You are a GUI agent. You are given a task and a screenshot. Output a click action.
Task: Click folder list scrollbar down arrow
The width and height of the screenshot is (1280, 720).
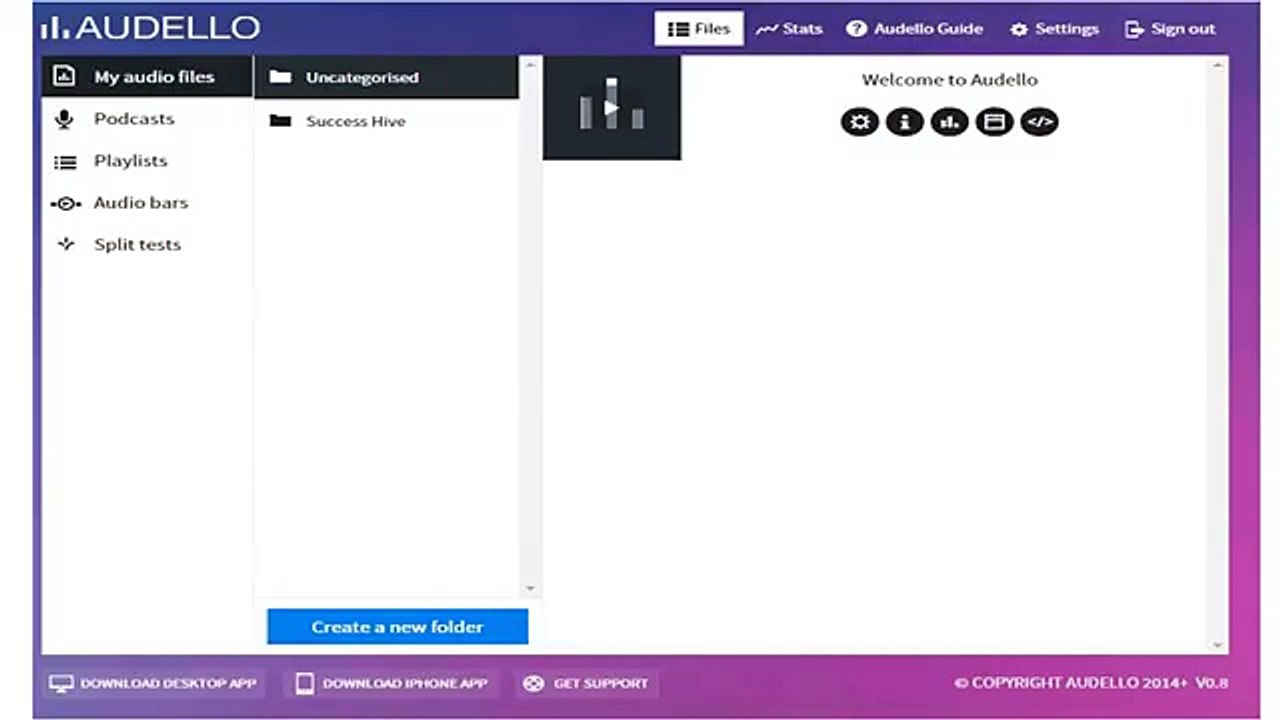(x=530, y=588)
